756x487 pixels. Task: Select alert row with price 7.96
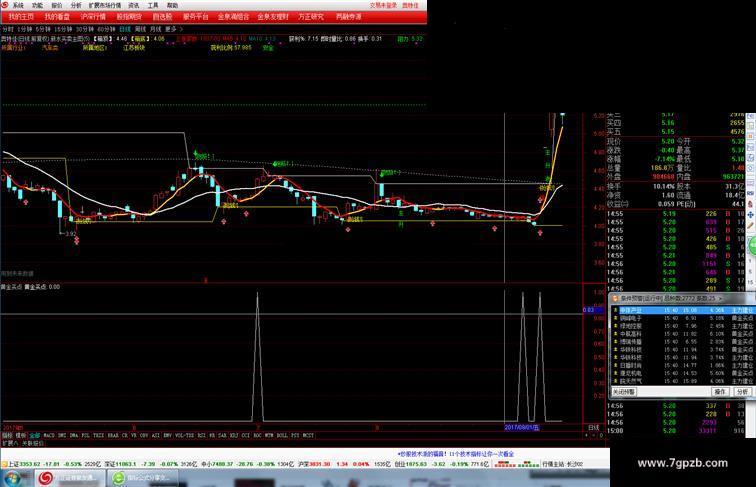tap(682, 326)
